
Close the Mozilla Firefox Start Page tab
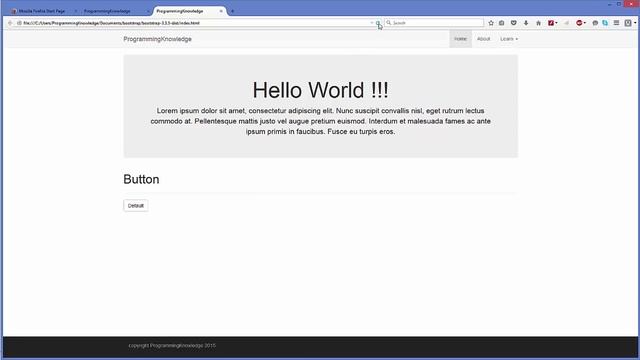[x=76, y=11]
